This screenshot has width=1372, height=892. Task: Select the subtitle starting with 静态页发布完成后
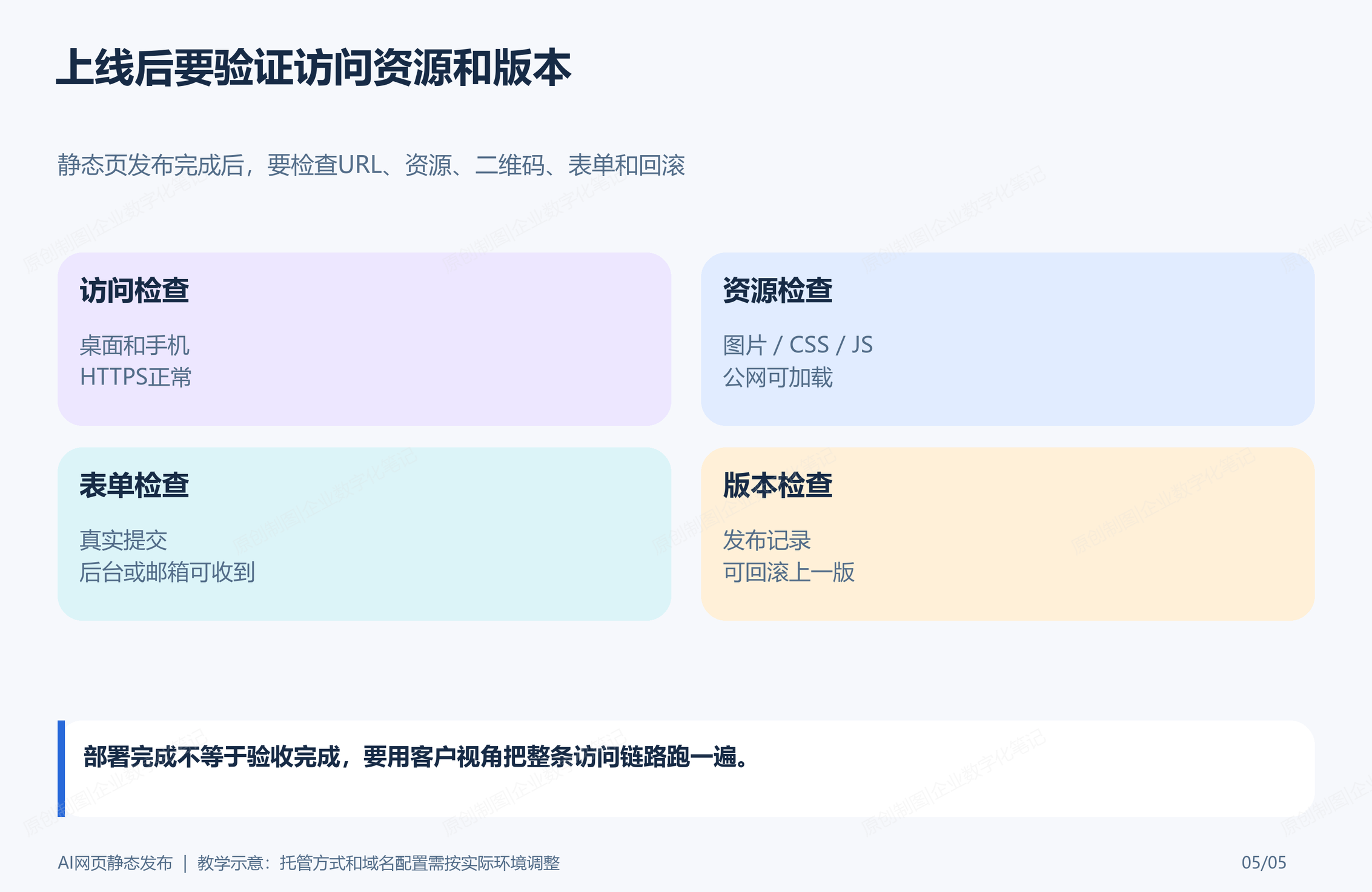[371, 165]
